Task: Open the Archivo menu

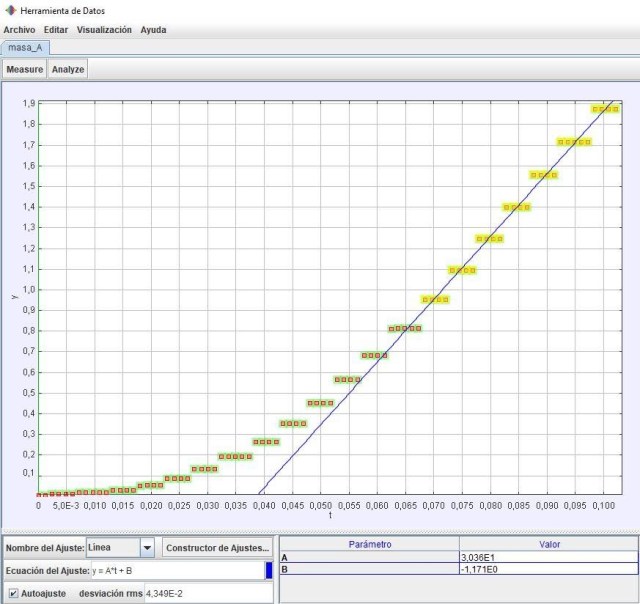Action: [19, 30]
